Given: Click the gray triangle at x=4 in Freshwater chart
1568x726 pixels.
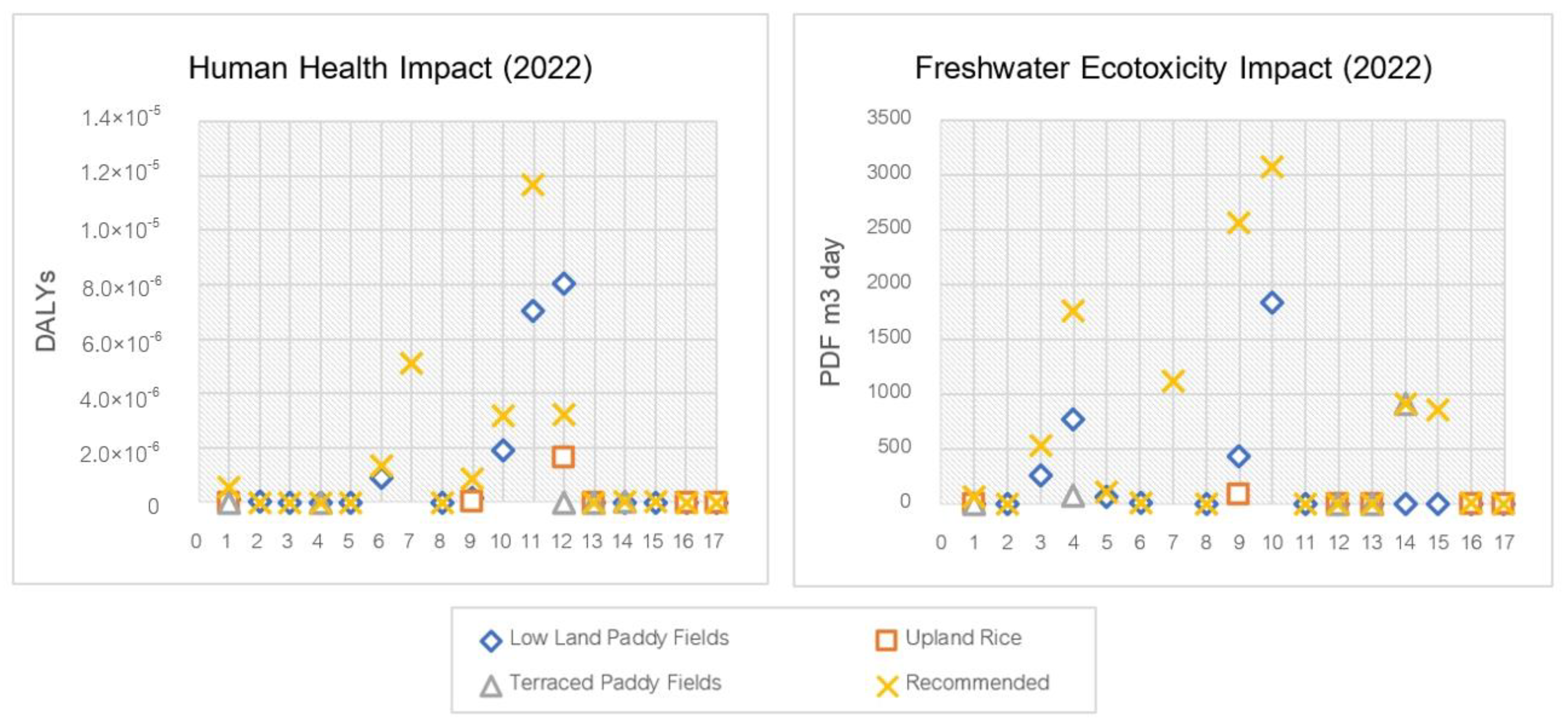Looking at the screenshot, I should click(1073, 496).
